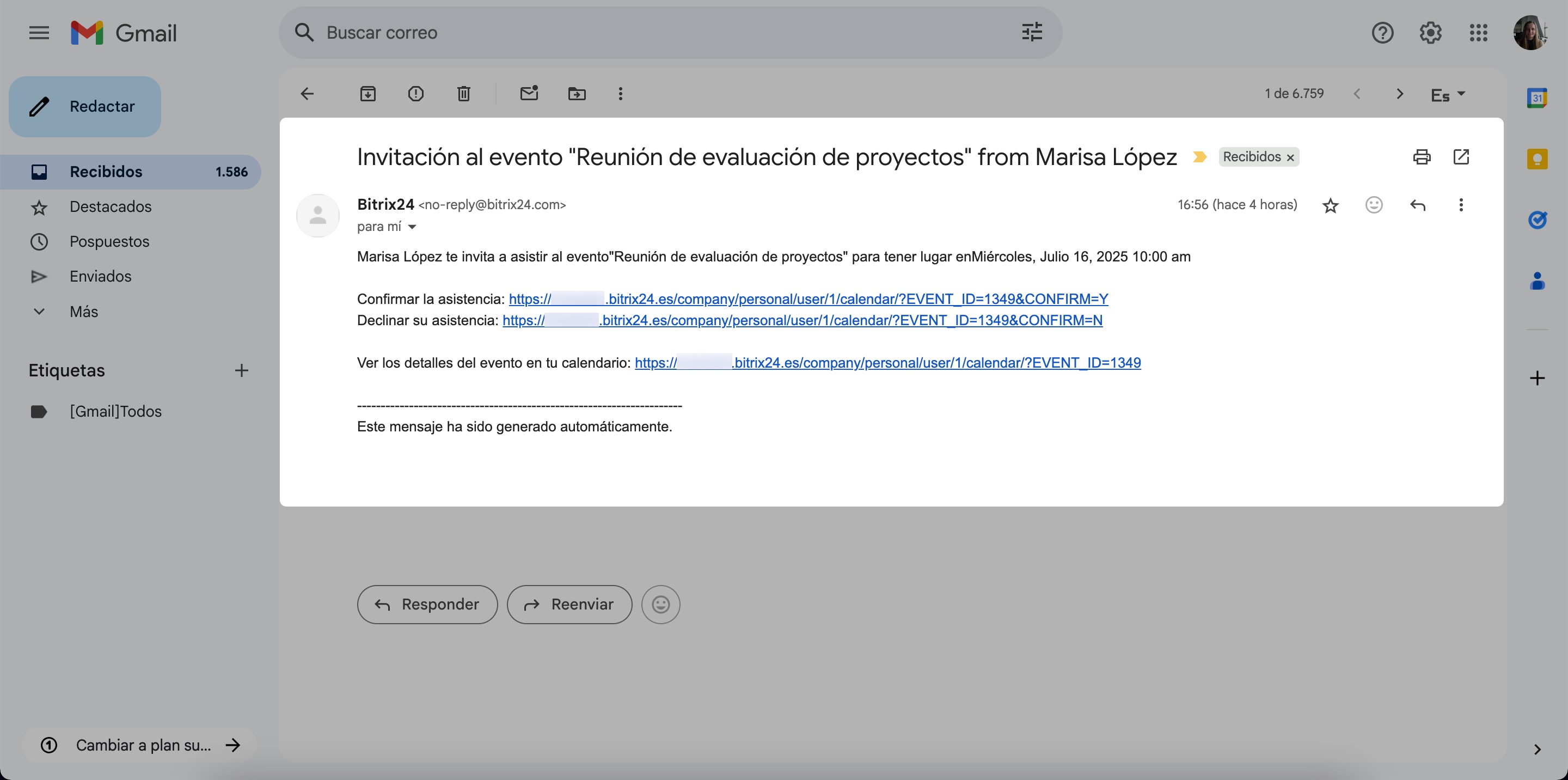
Task: Star this message
Action: click(x=1331, y=205)
